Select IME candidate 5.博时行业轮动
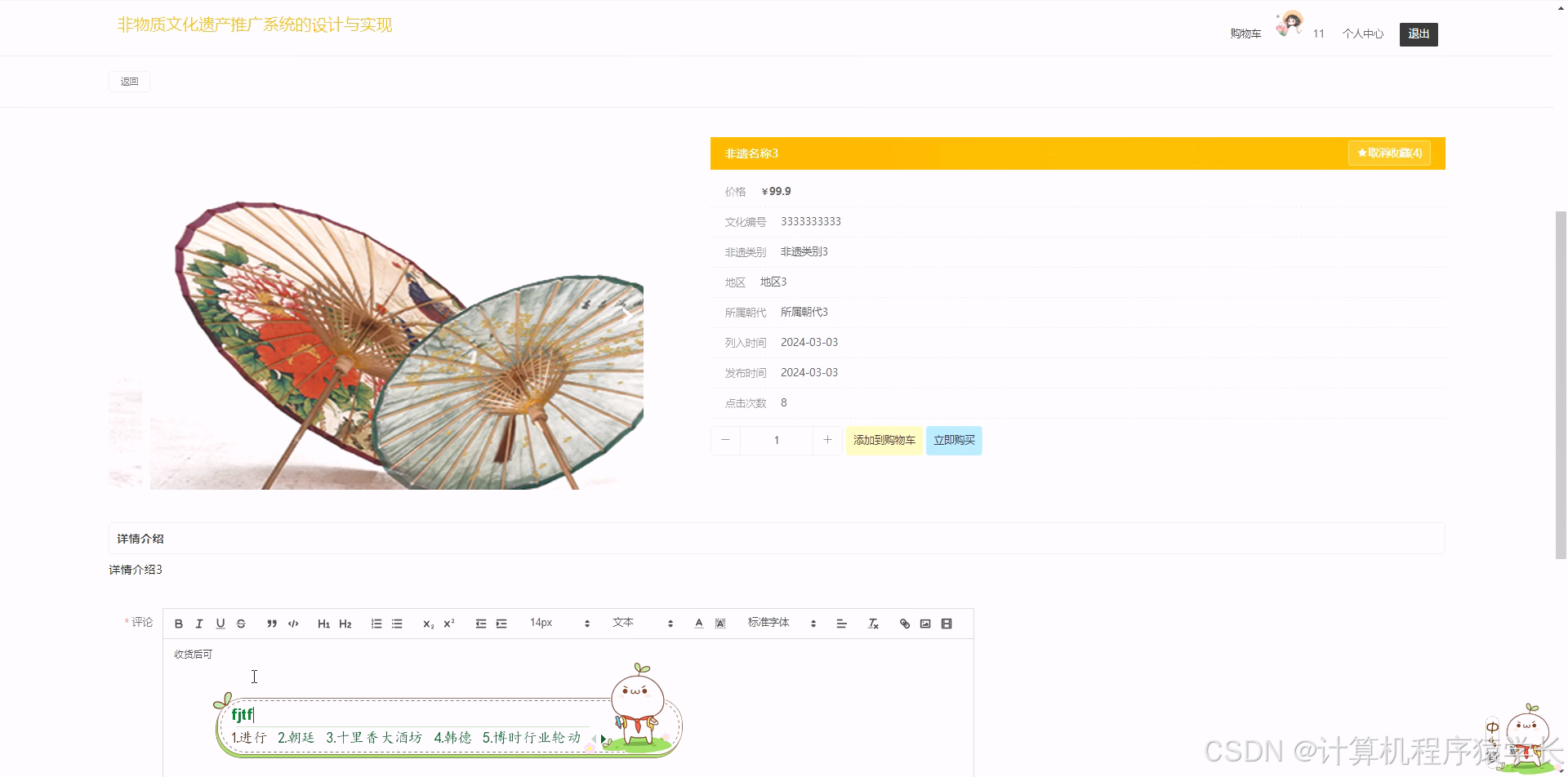Image resolution: width=1568 pixels, height=777 pixels. (x=531, y=738)
